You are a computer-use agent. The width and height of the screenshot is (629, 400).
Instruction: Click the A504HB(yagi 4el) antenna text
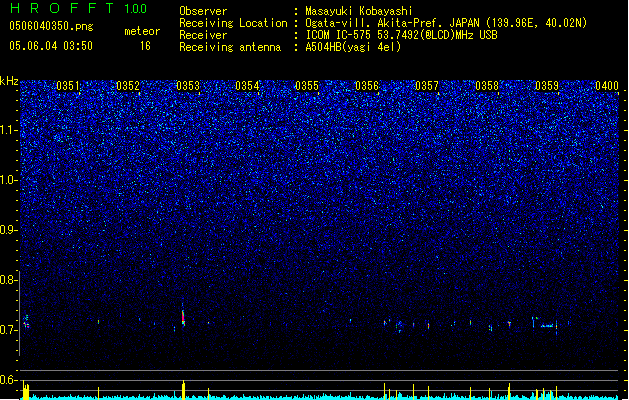click(353, 47)
